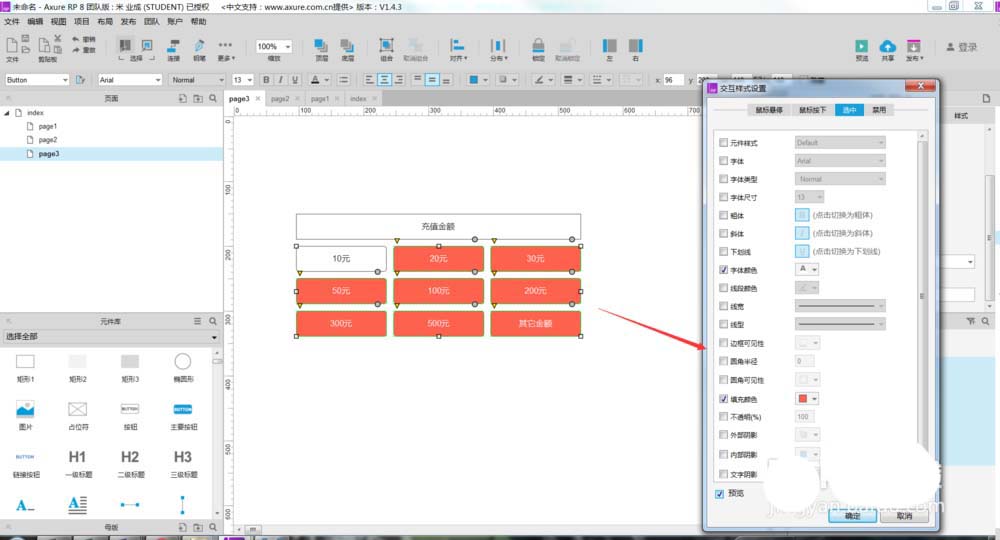Click the Login (登录) user icon
The height and width of the screenshot is (540, 1000).
pos(950,47)
